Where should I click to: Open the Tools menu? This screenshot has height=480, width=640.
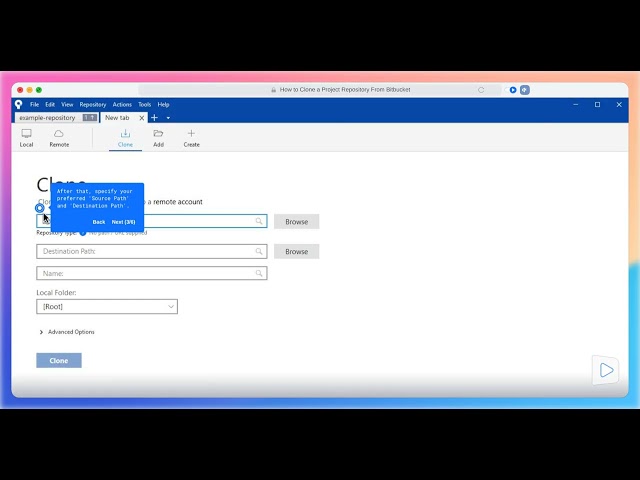144,104
